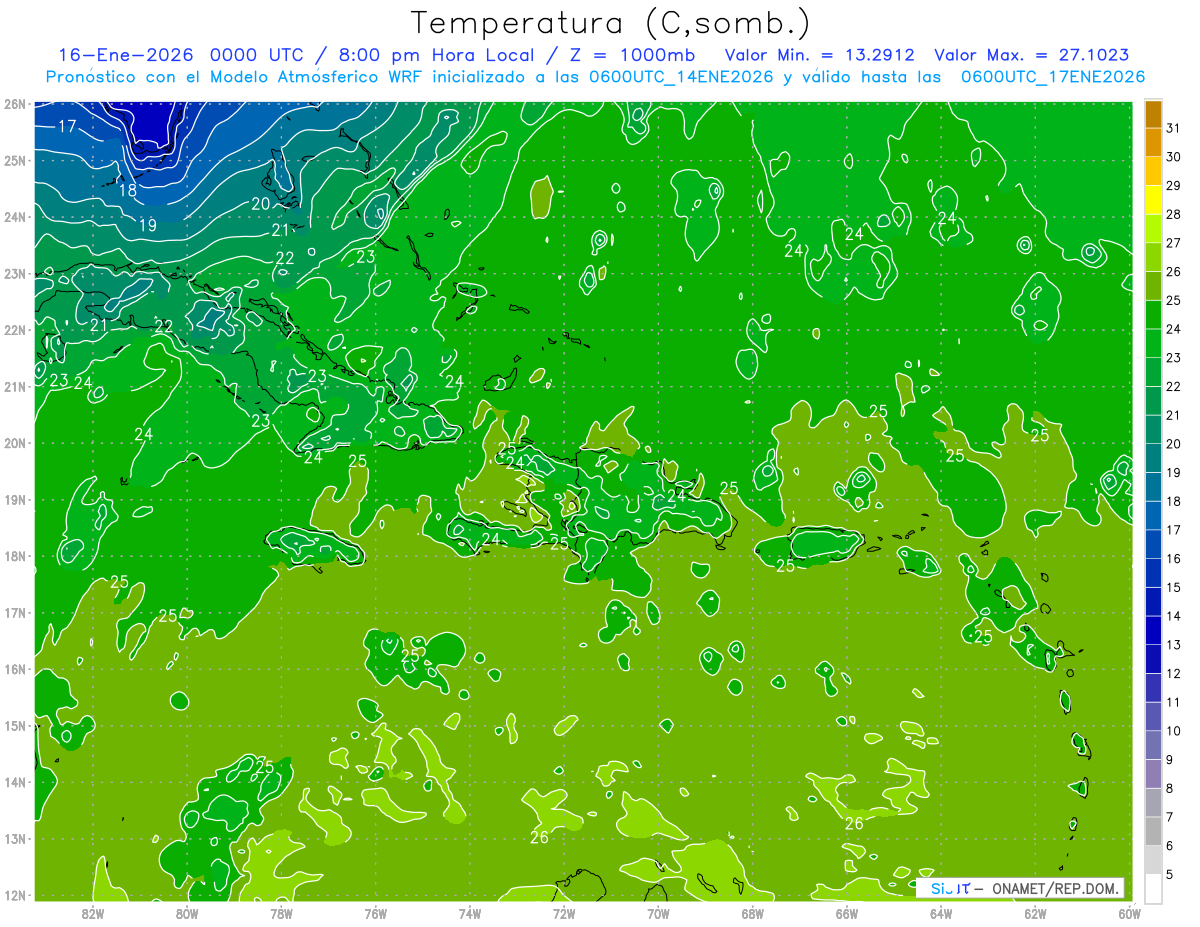
Task: Click the 19N latitude axis label
Action: 14,499
